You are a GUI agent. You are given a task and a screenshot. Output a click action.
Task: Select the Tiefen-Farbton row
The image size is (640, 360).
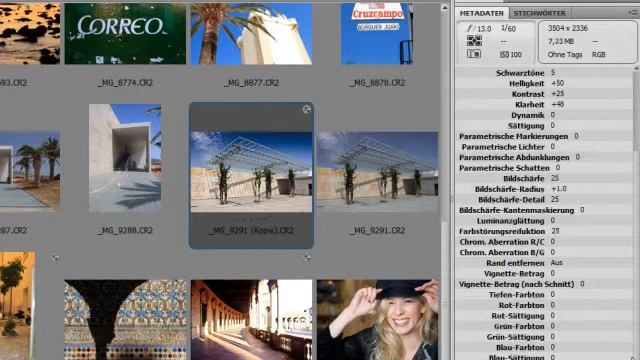[x=544, y=295]
